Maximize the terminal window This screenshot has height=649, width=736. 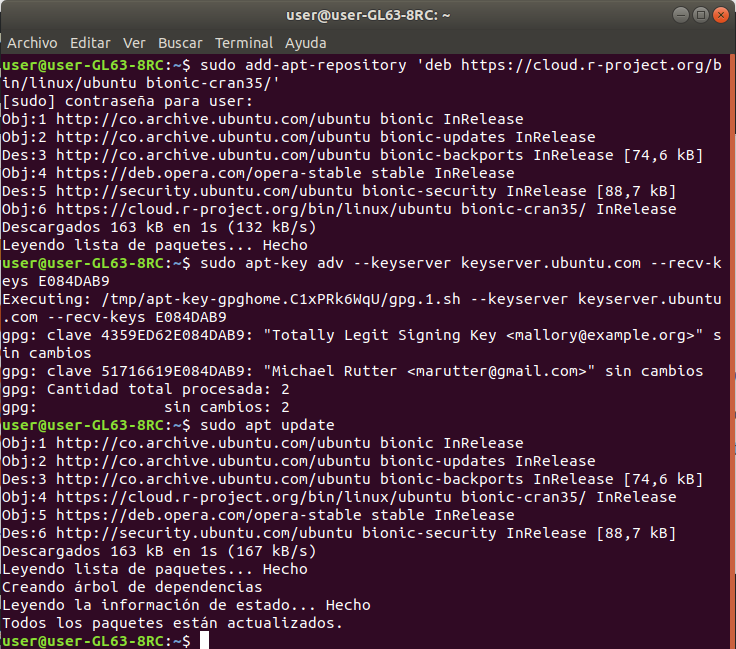[x=701, y=15]
